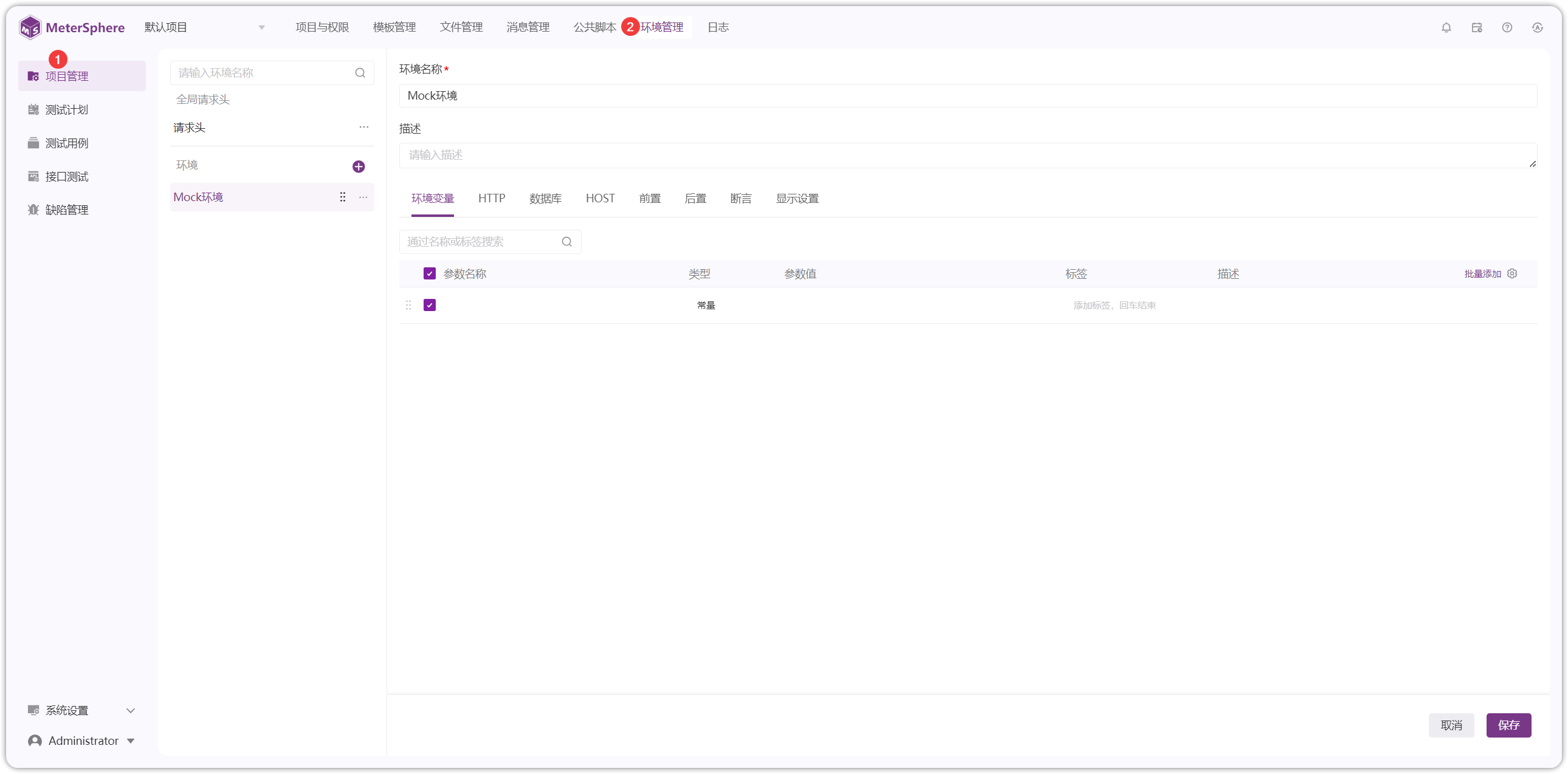Open the 常量 type dropdown in the row
Screen dimensions: 1568x774
[706, 306]
